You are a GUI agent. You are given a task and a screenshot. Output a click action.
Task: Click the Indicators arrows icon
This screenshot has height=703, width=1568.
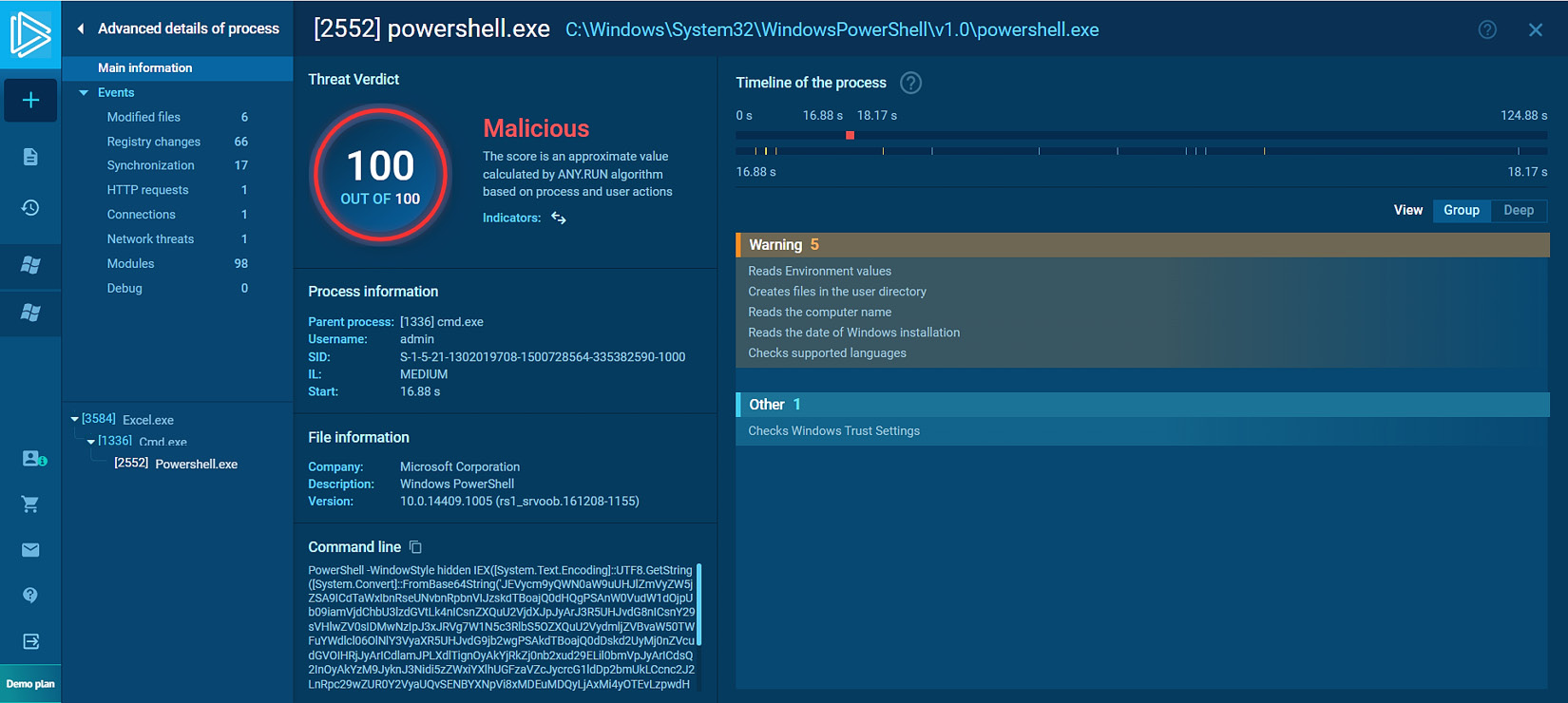pyautogui.click(x=559, y=218)
